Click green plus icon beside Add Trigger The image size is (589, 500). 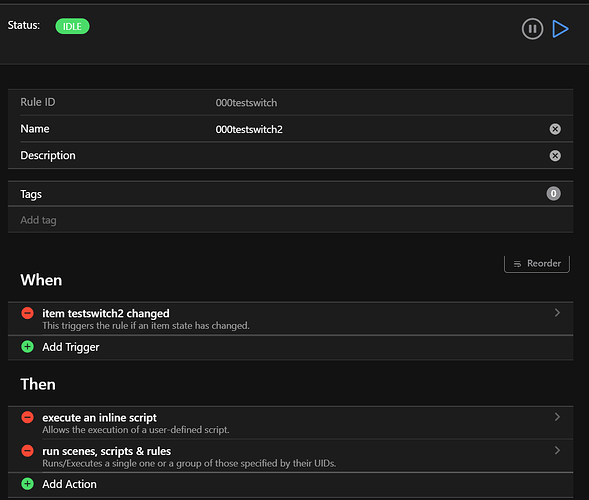27,347
